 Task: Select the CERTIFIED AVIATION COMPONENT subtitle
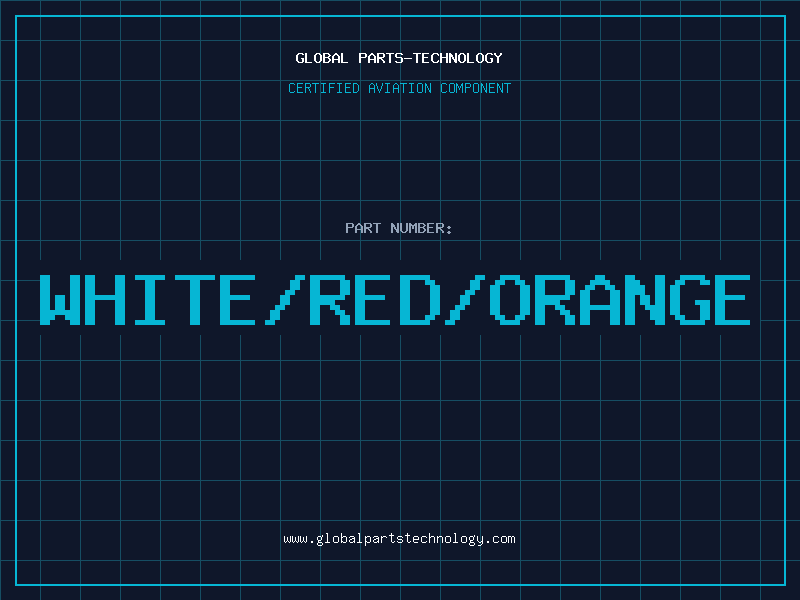pyautogui.click(x=399, y=88)
